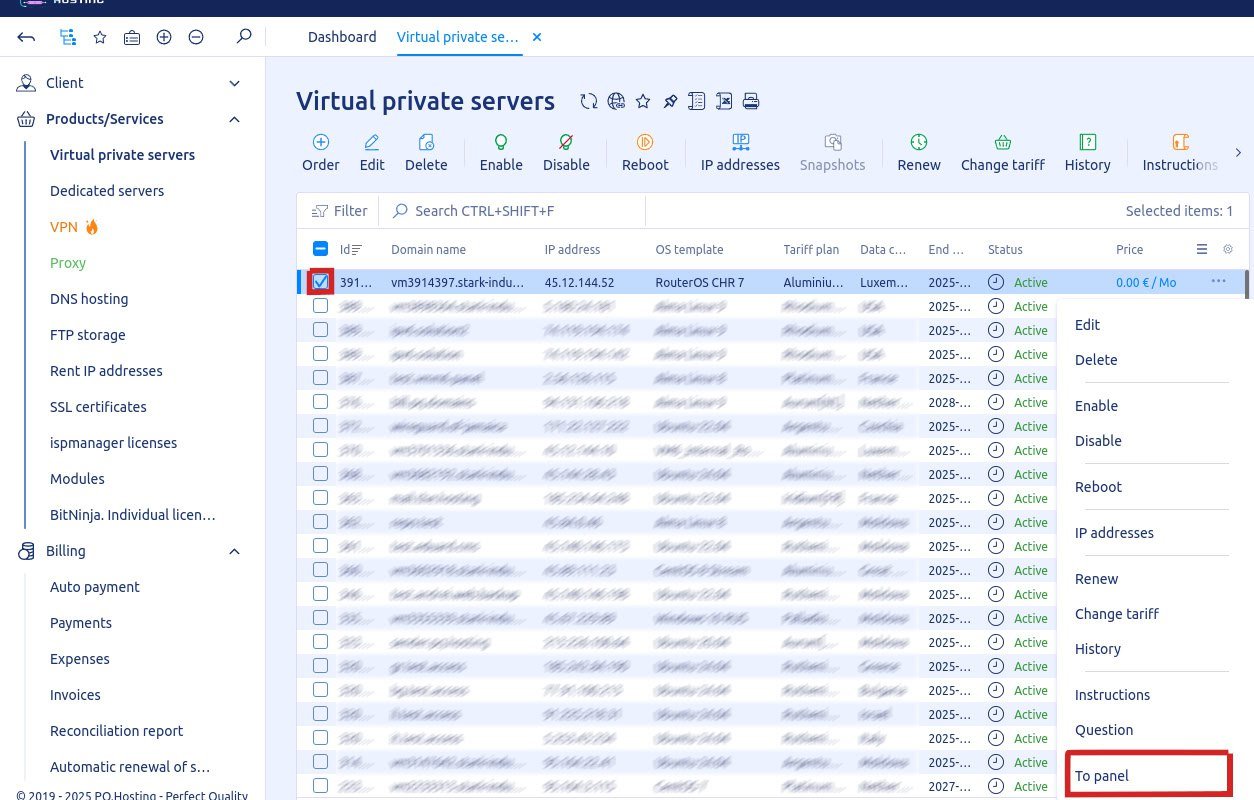Open the magnifier search in top bar
1254x800 pixels.
coord(244,37)
